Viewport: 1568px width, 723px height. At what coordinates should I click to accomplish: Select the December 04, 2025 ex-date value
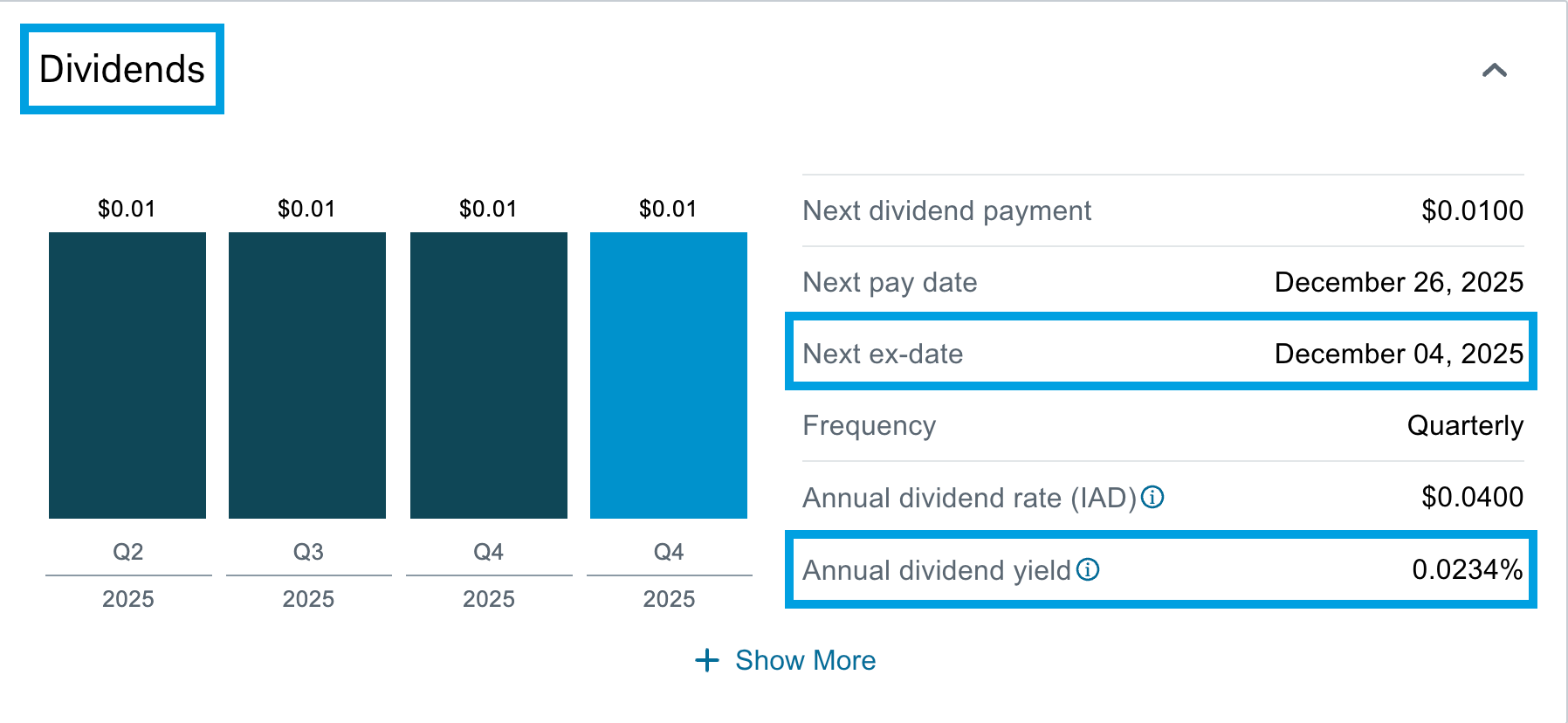[x=1399, y=354]
